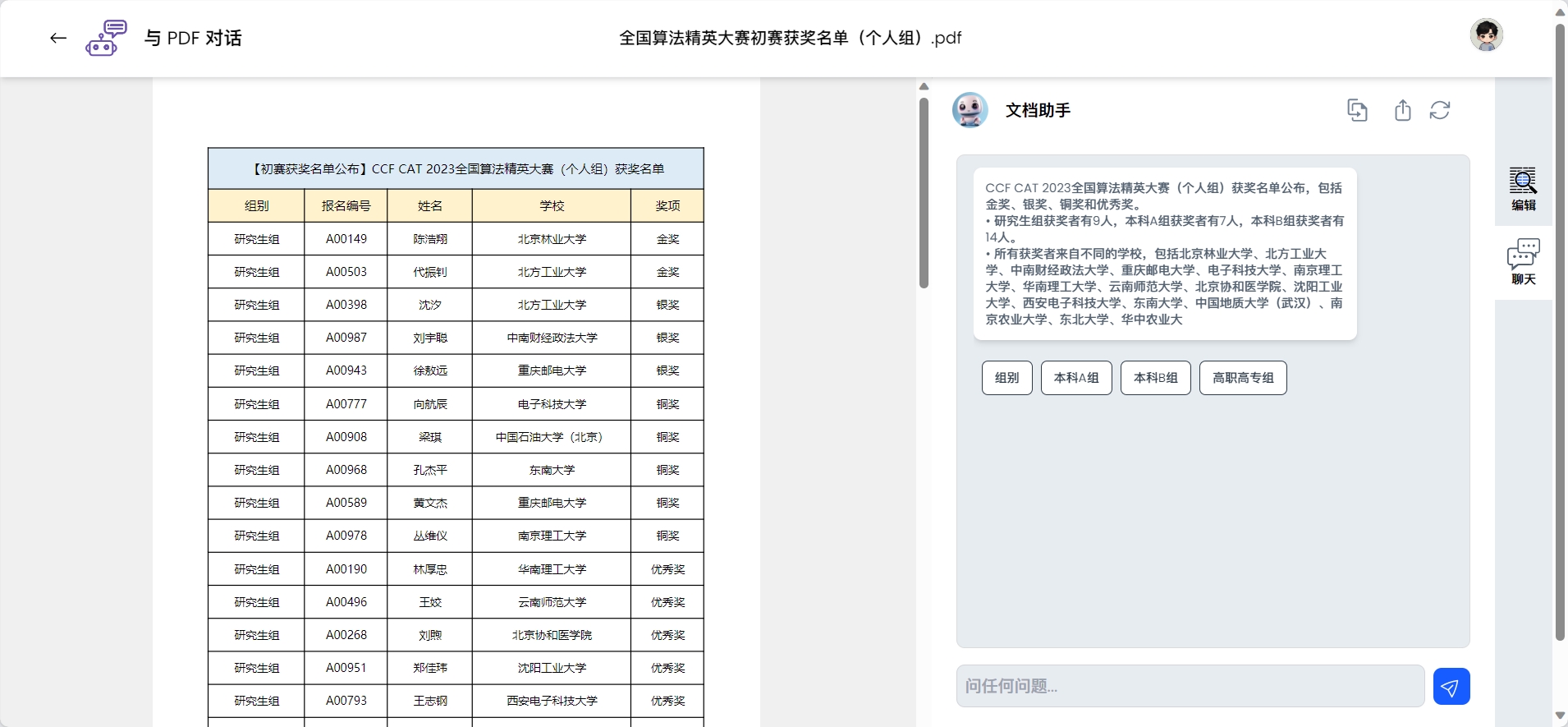Image resolution: width=1568 pixels, height=727 pixels.
Task: Click the 中国石油大学（北京）cell
Action: (552, 437)
